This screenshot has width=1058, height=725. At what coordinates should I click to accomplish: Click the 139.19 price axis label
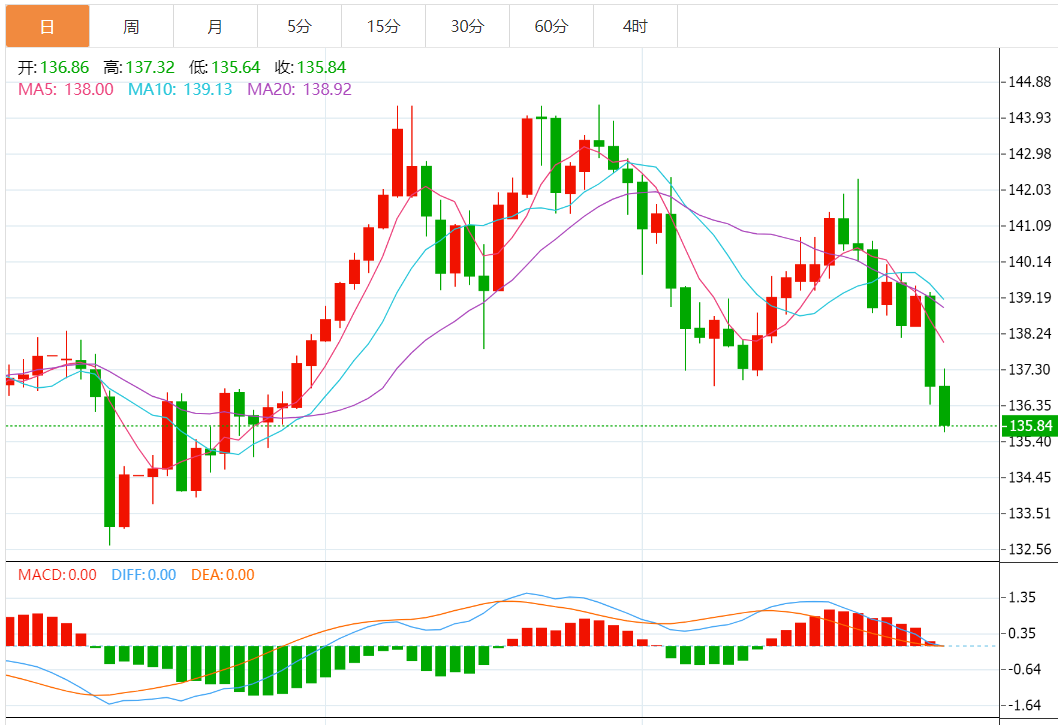click(1030, 298)
